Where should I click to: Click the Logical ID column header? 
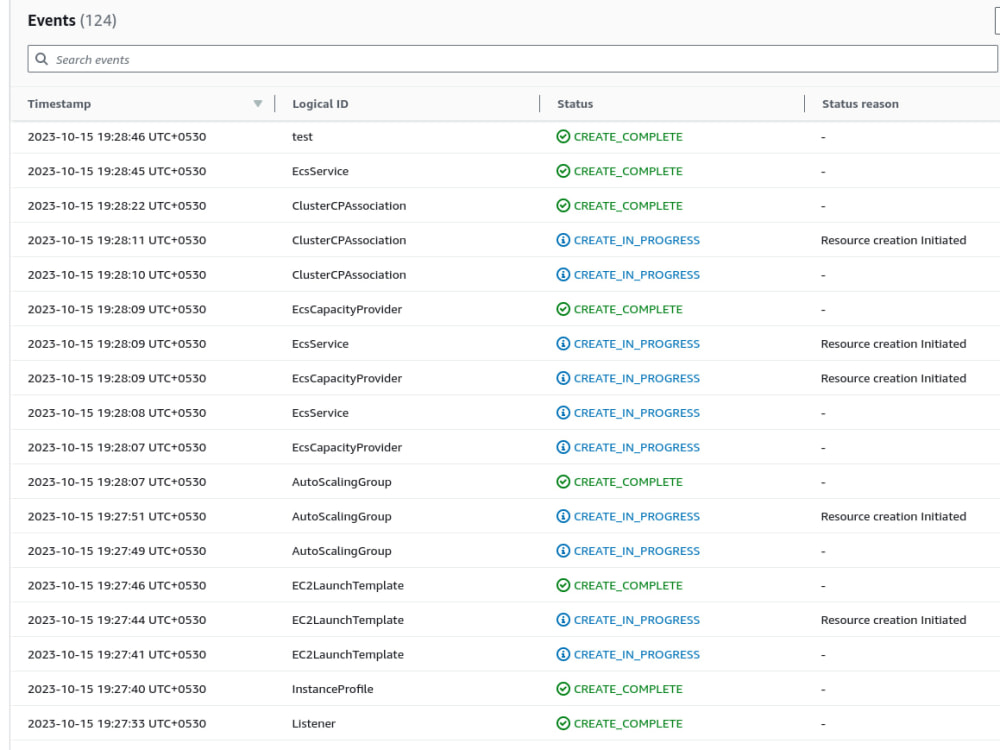320,103
